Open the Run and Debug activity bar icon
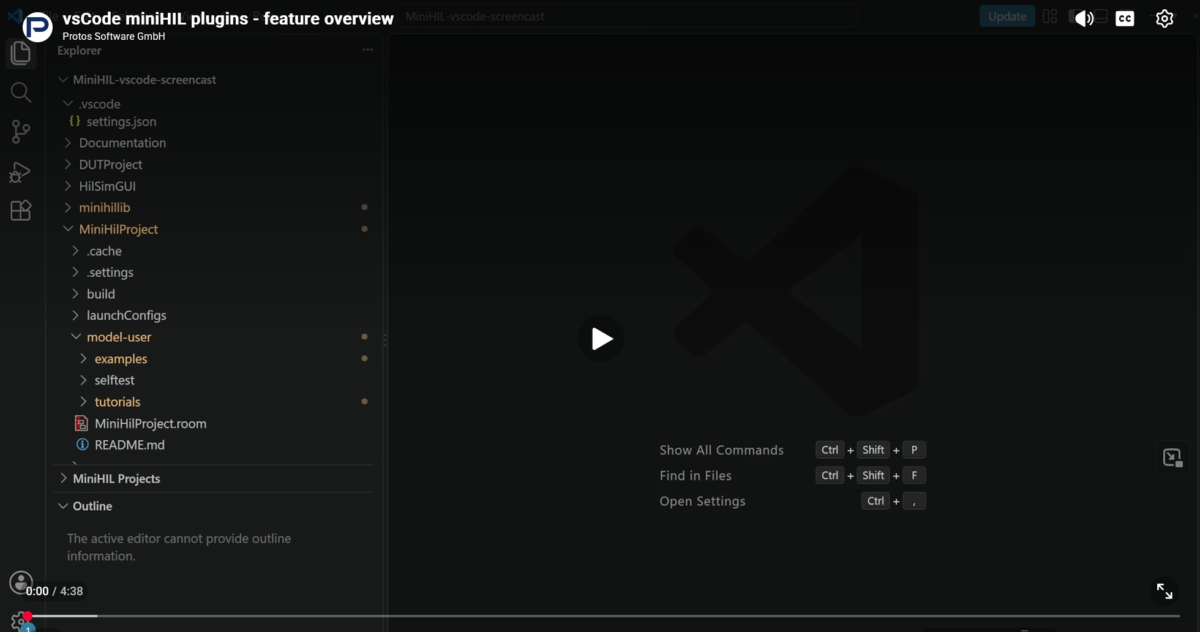This screenshot has width=1200, height=632. [20, 171]
